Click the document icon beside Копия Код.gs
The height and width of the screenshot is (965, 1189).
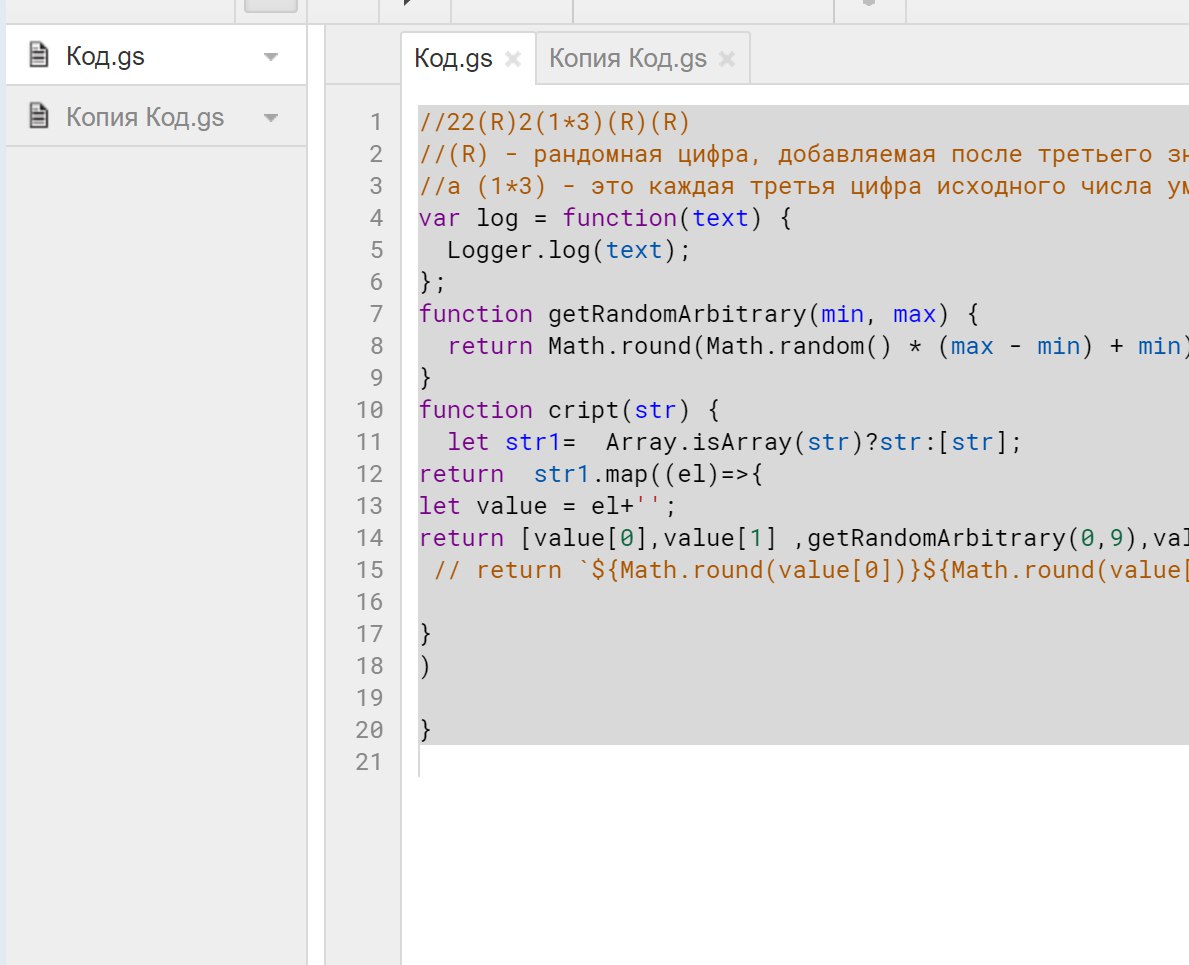tap(39, 116)
